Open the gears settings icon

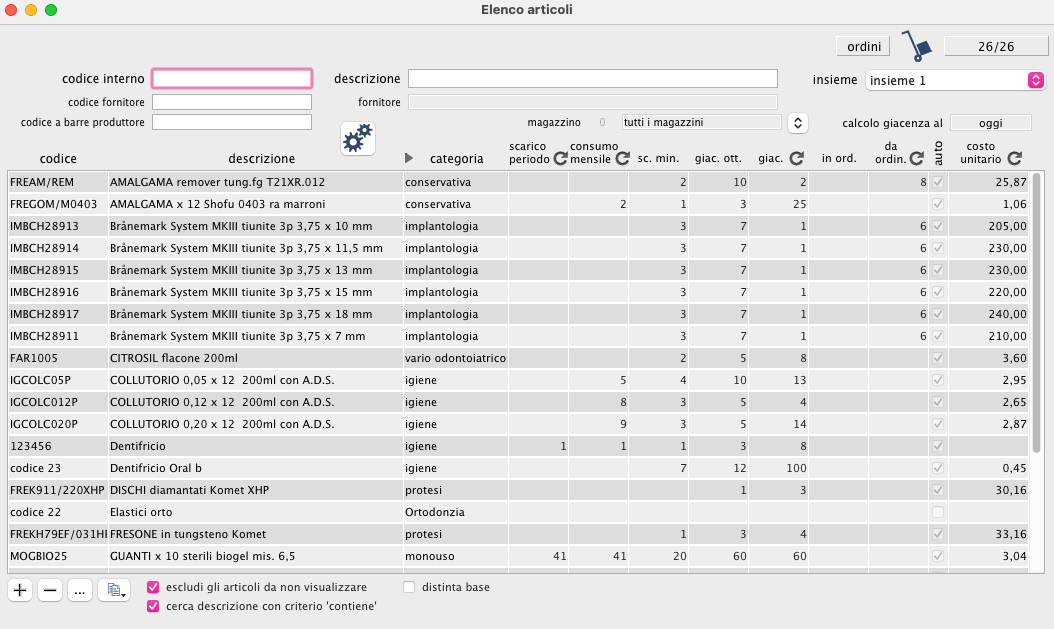pos(357,139)
